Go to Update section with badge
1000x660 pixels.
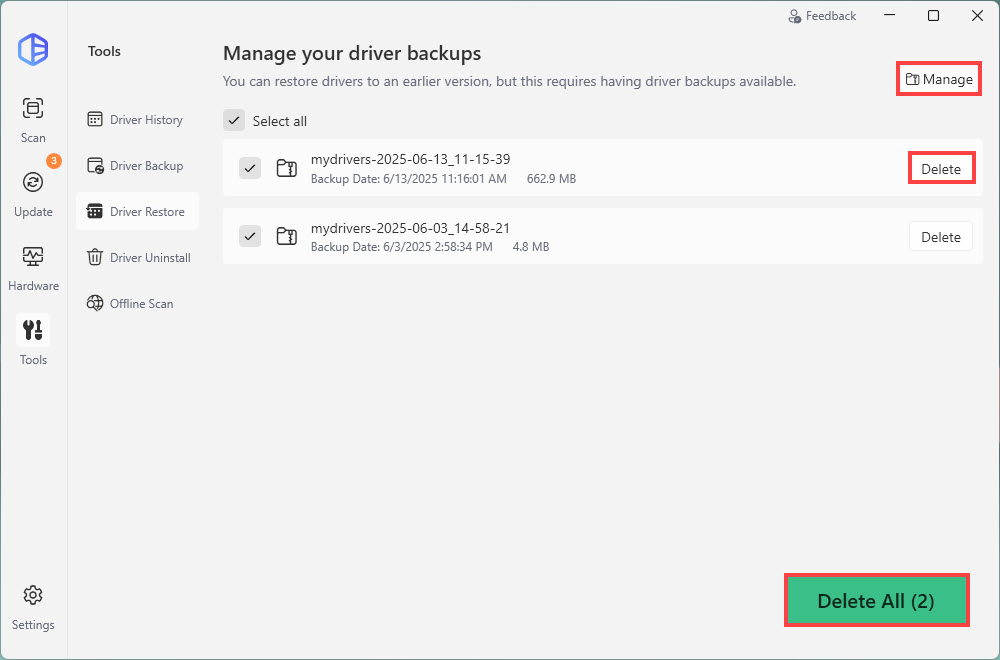[x=33, y=182]
